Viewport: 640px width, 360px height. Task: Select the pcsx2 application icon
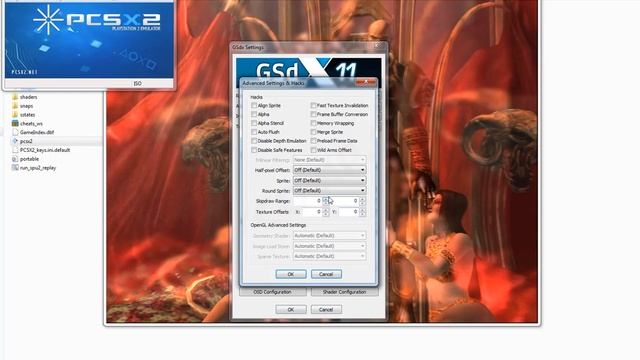click(x=15, y=141)
